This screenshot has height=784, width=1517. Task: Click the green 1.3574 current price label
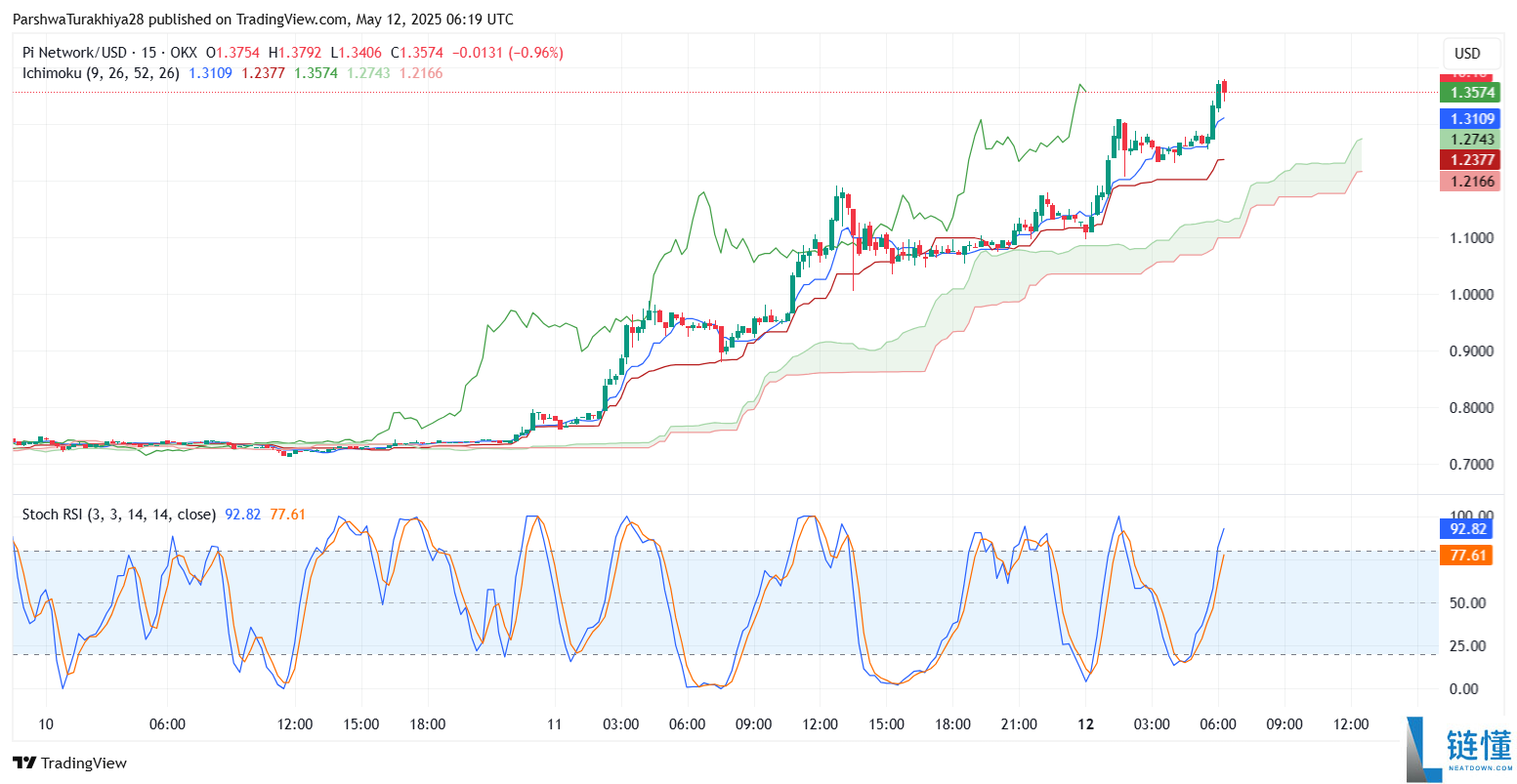(x=1471, y=93)
